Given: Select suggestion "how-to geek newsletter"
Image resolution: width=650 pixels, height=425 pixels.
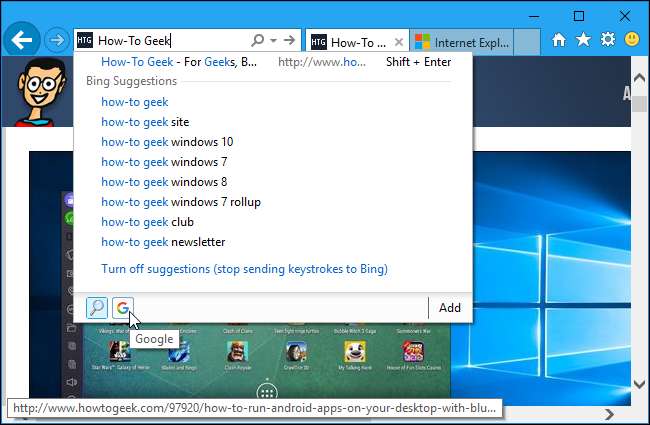Looking at the screenshot, I should (x=163, y=242).
